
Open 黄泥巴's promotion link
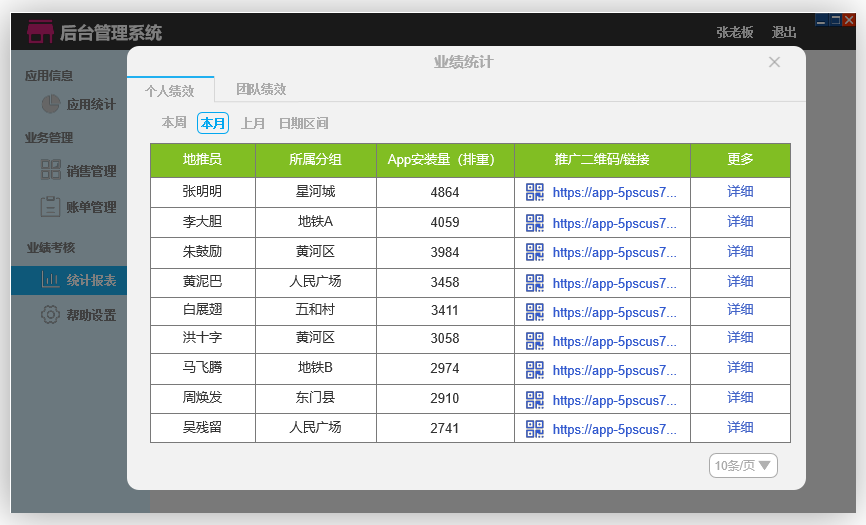614,283
